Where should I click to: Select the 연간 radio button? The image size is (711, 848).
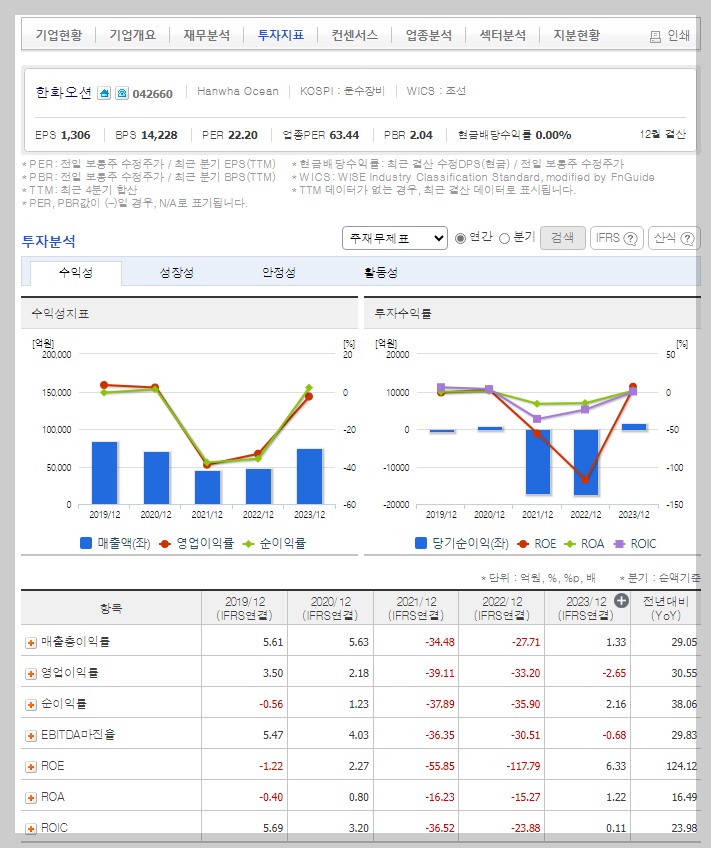pyautogui.click(x=460, y=238)
